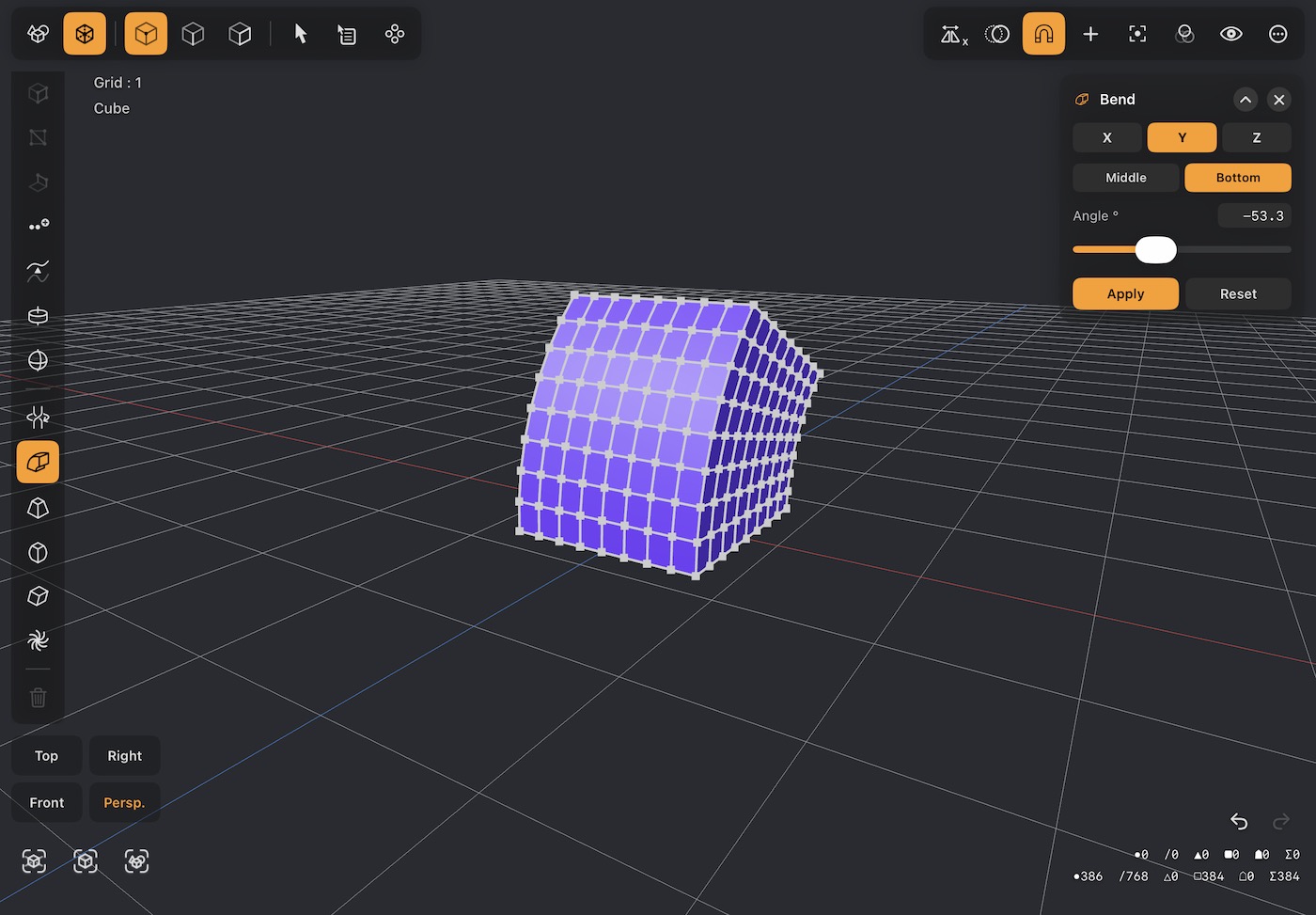Open the selection list tool
The image size is (1316, 915).
click(347, 34)
